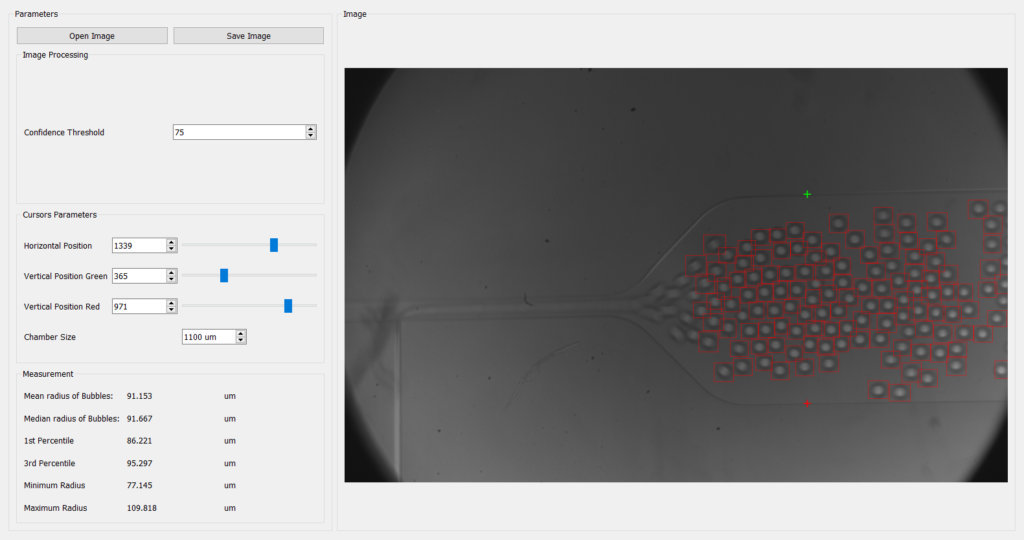Select Minimum Radius value 77.145
The width and height of the screenshot is (1024, 540).
(x=139, y=485)
